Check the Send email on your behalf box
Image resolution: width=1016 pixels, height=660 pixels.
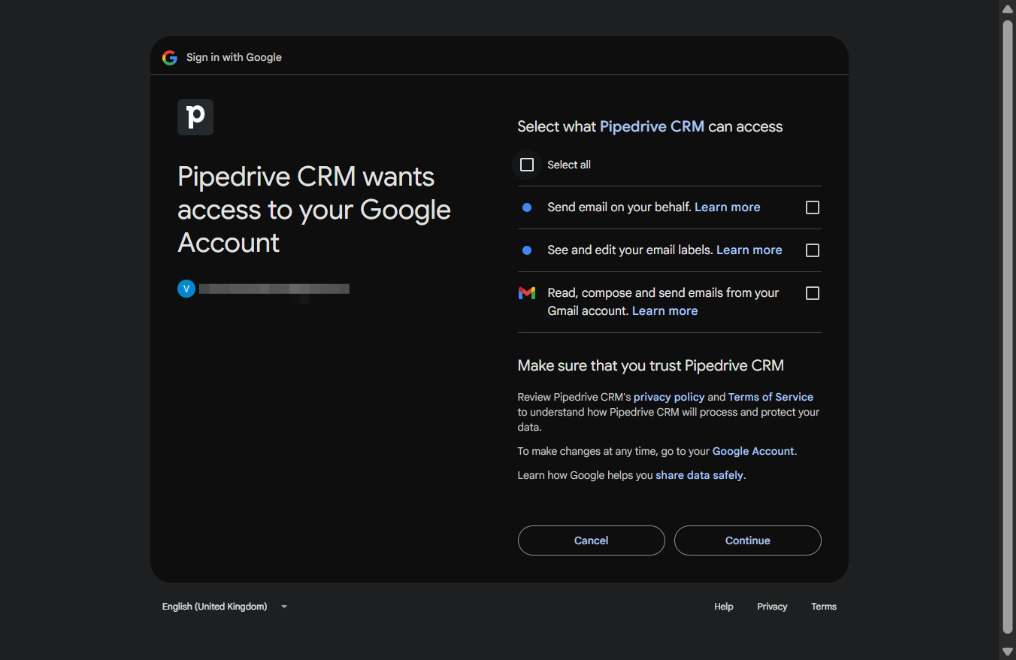pos(812,207)
